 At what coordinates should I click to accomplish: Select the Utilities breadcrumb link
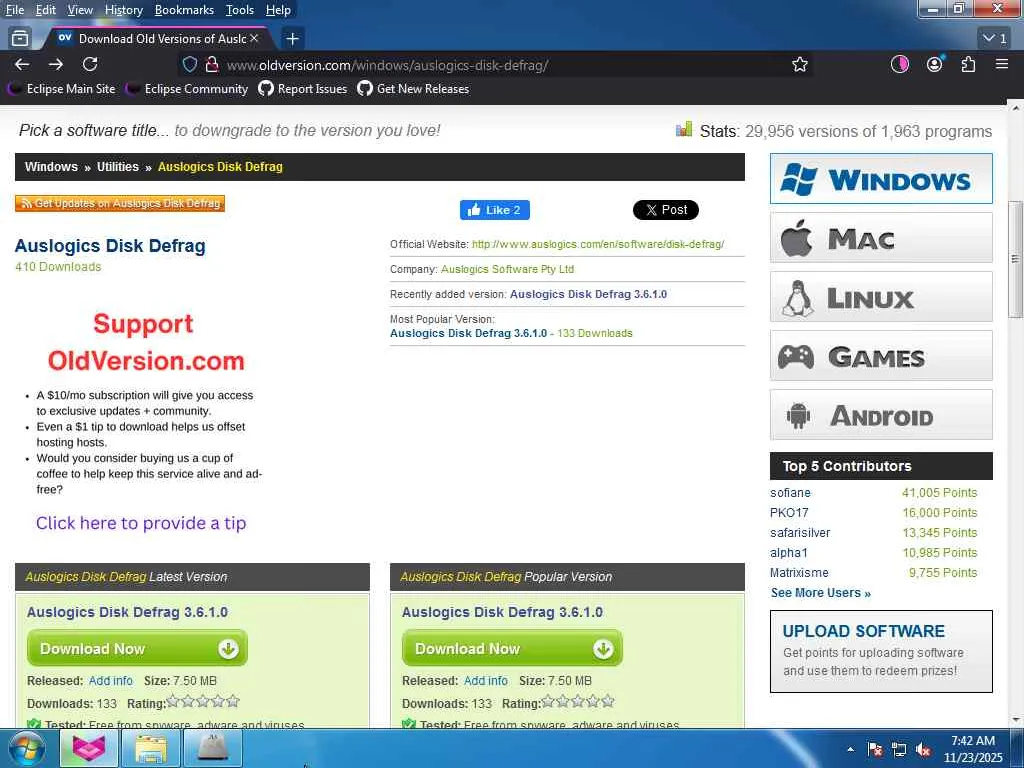coord(118,167)
